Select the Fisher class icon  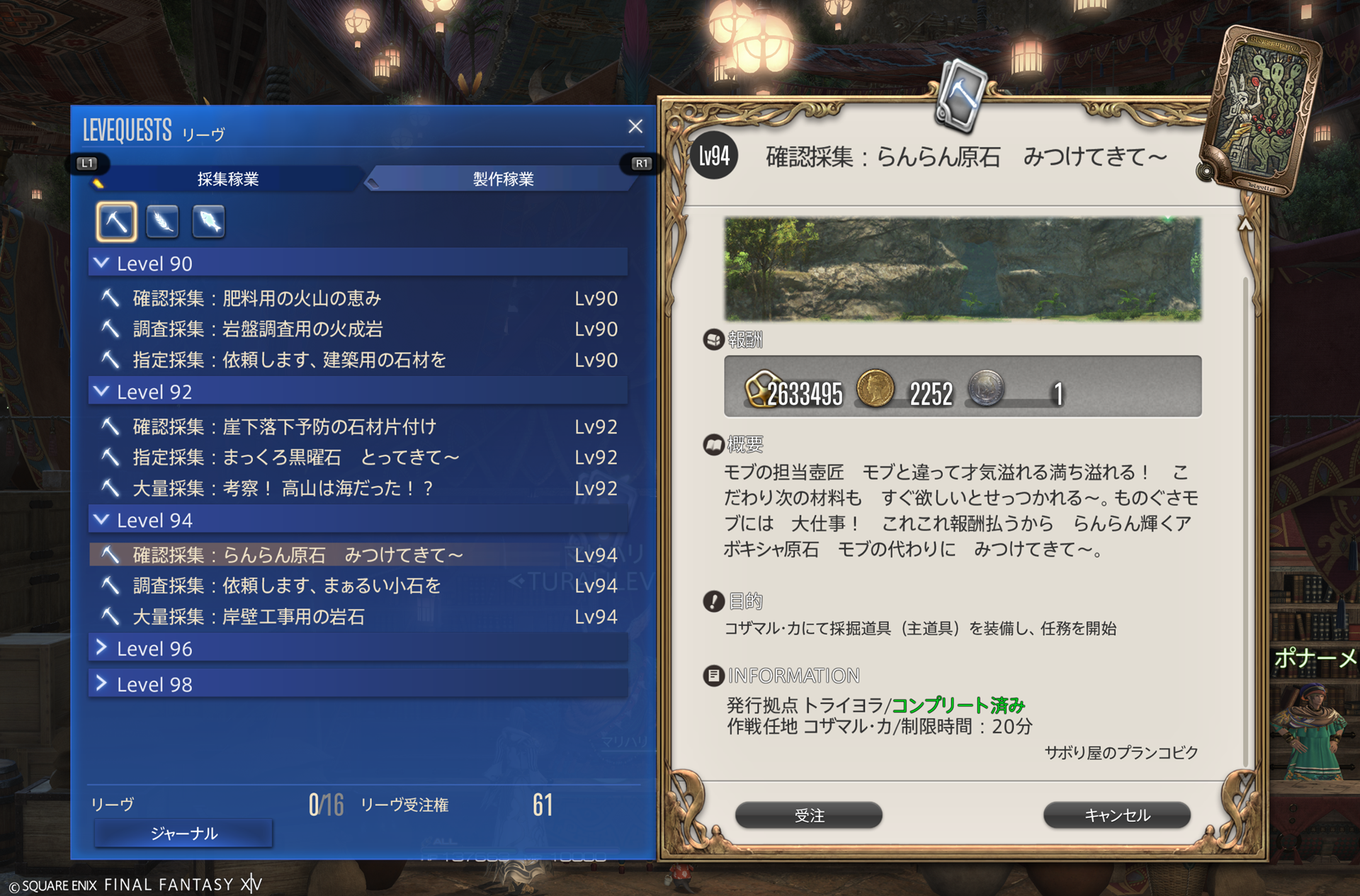point(208,222)
